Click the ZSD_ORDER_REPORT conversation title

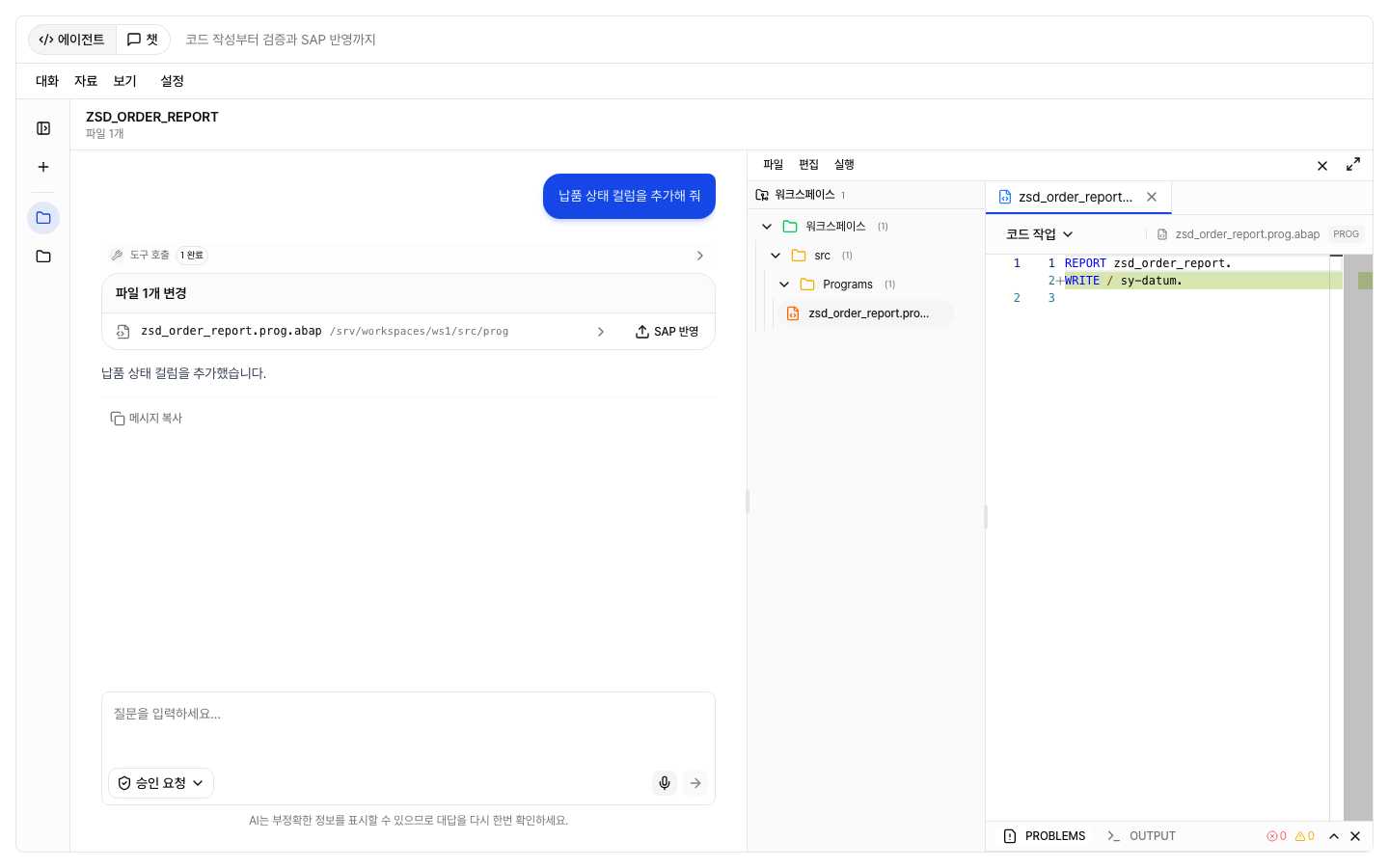[152, 117]
